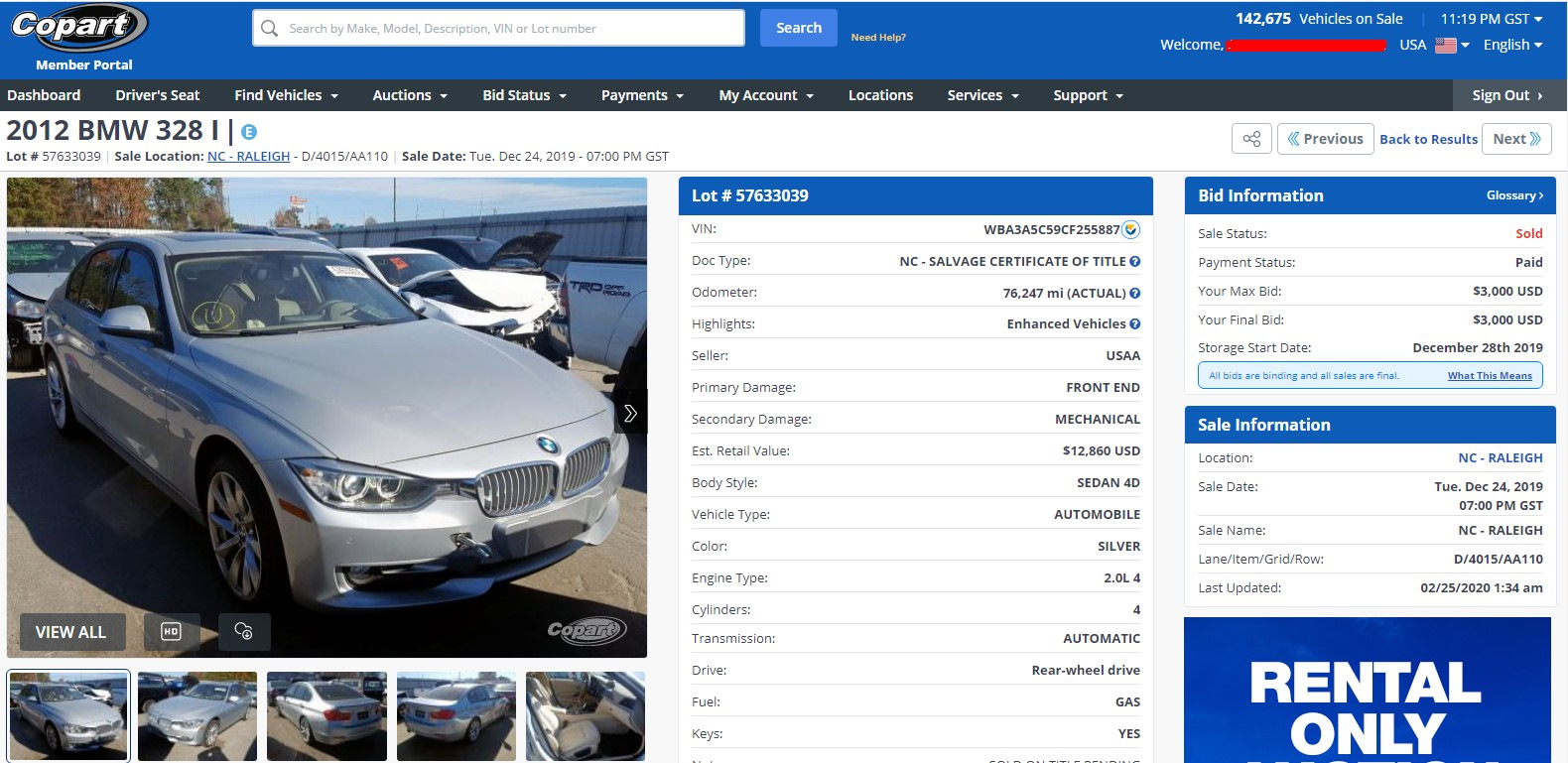Viewport: 1568px width, 763px height.
Task: Select the first front-angle thumbnail
Action: [68, 716]
